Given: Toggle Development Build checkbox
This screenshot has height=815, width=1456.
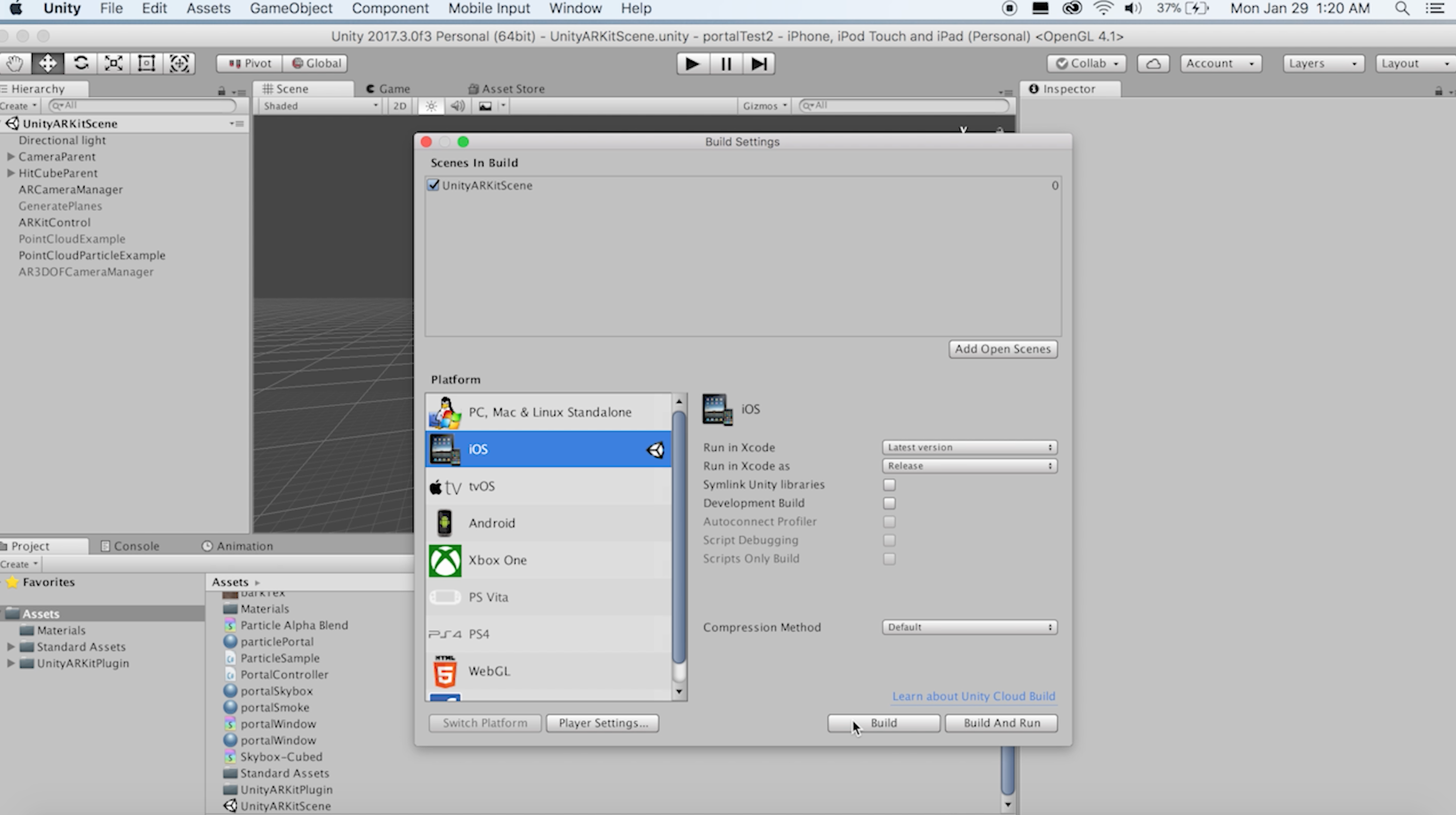Looking at the screenshot, I should point(888,502).
